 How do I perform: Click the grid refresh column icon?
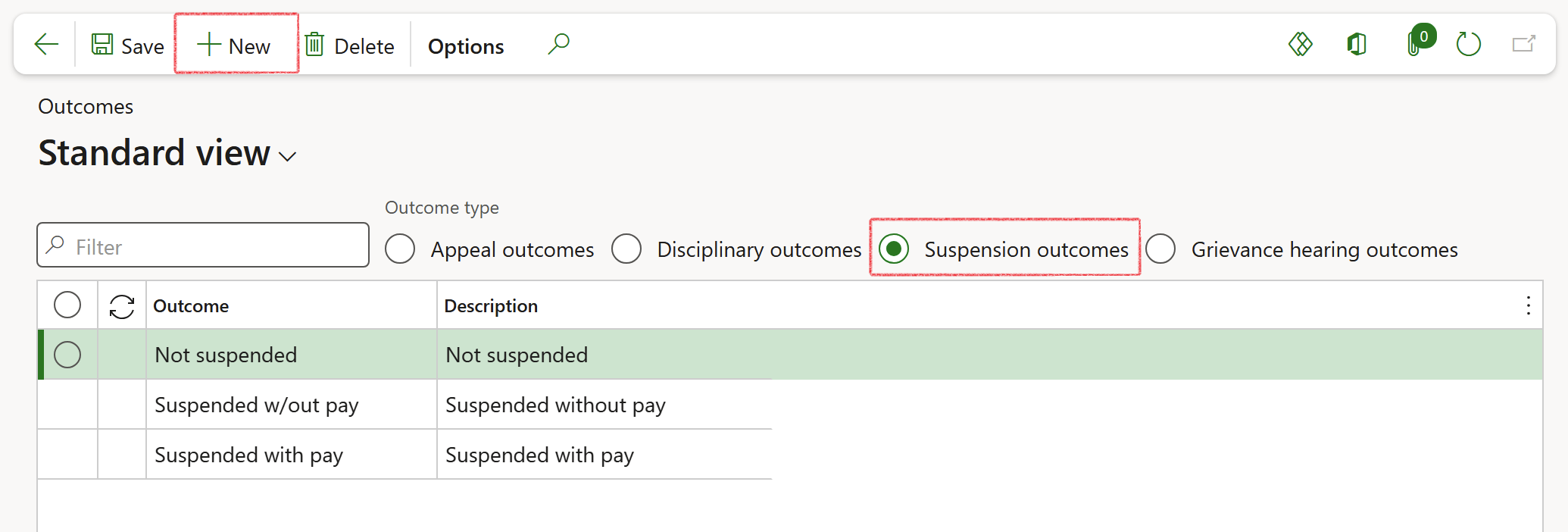(x=122, y=306)
